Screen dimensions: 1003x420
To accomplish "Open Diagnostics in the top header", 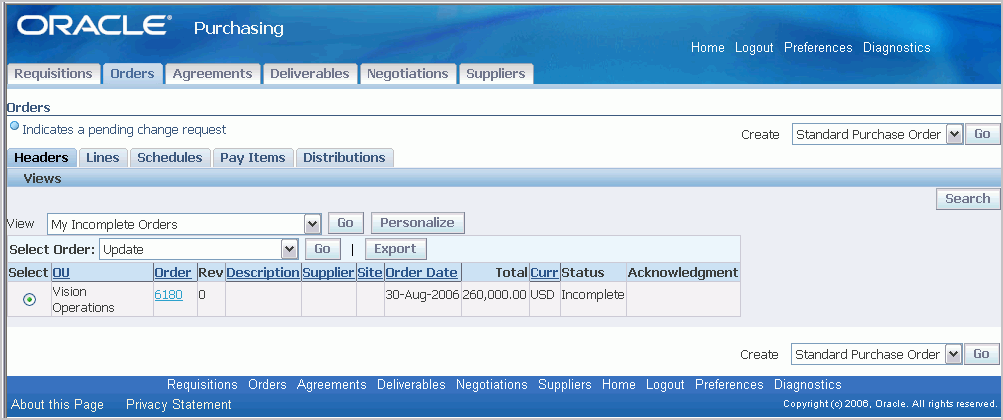I will point(897,48).
